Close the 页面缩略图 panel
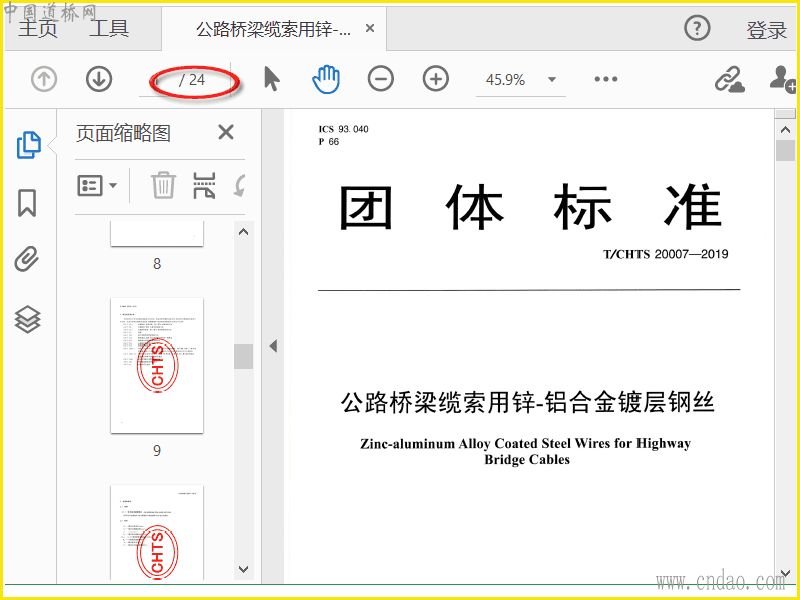 coord(226,133)
